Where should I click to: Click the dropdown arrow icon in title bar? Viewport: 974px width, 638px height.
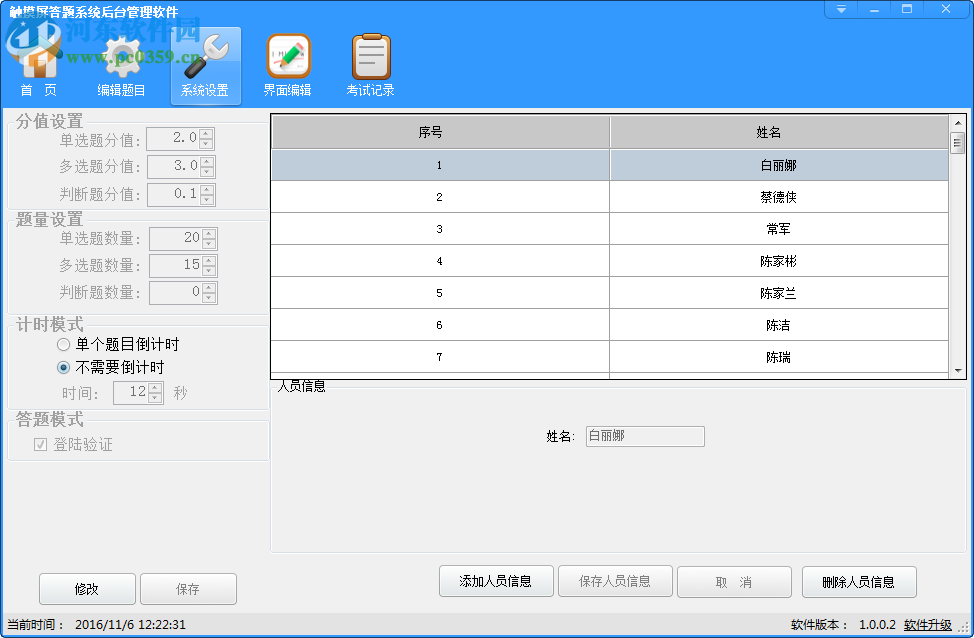click(840, 8)
